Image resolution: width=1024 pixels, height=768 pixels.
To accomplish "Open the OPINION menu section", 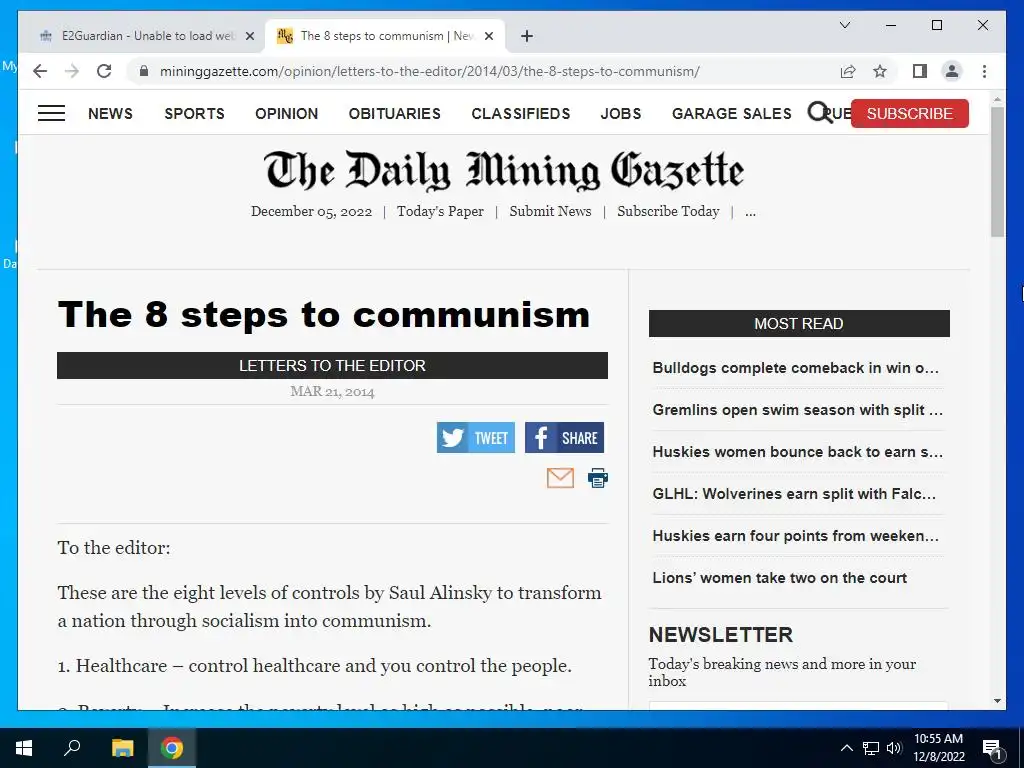I will point(287,114).
